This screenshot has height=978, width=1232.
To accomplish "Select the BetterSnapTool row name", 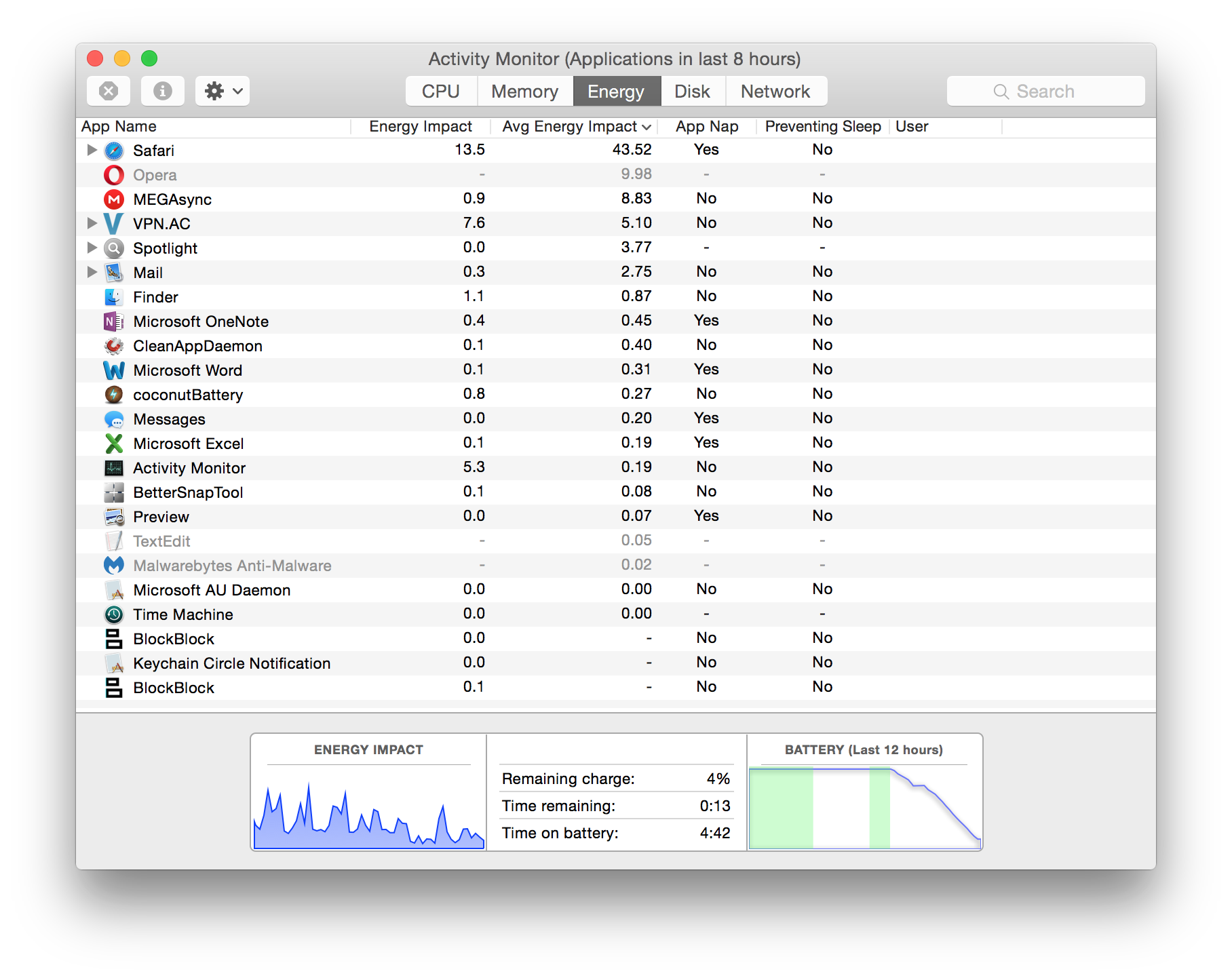I will (x=188, y=492).
